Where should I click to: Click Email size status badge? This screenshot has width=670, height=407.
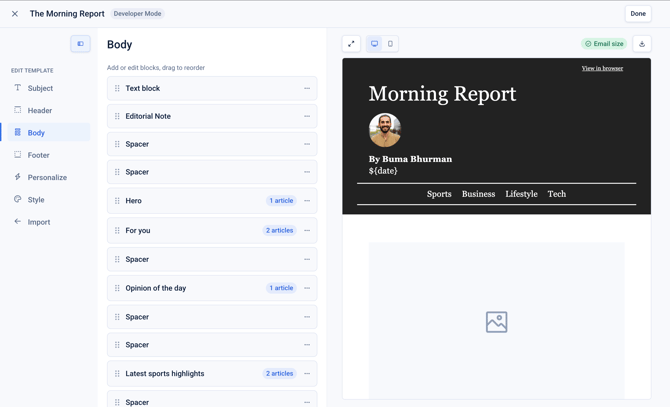coord(604,44)
